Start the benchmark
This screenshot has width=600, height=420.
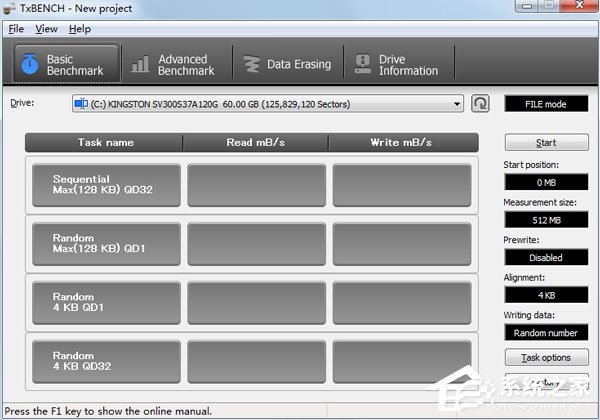coord(546,143)
